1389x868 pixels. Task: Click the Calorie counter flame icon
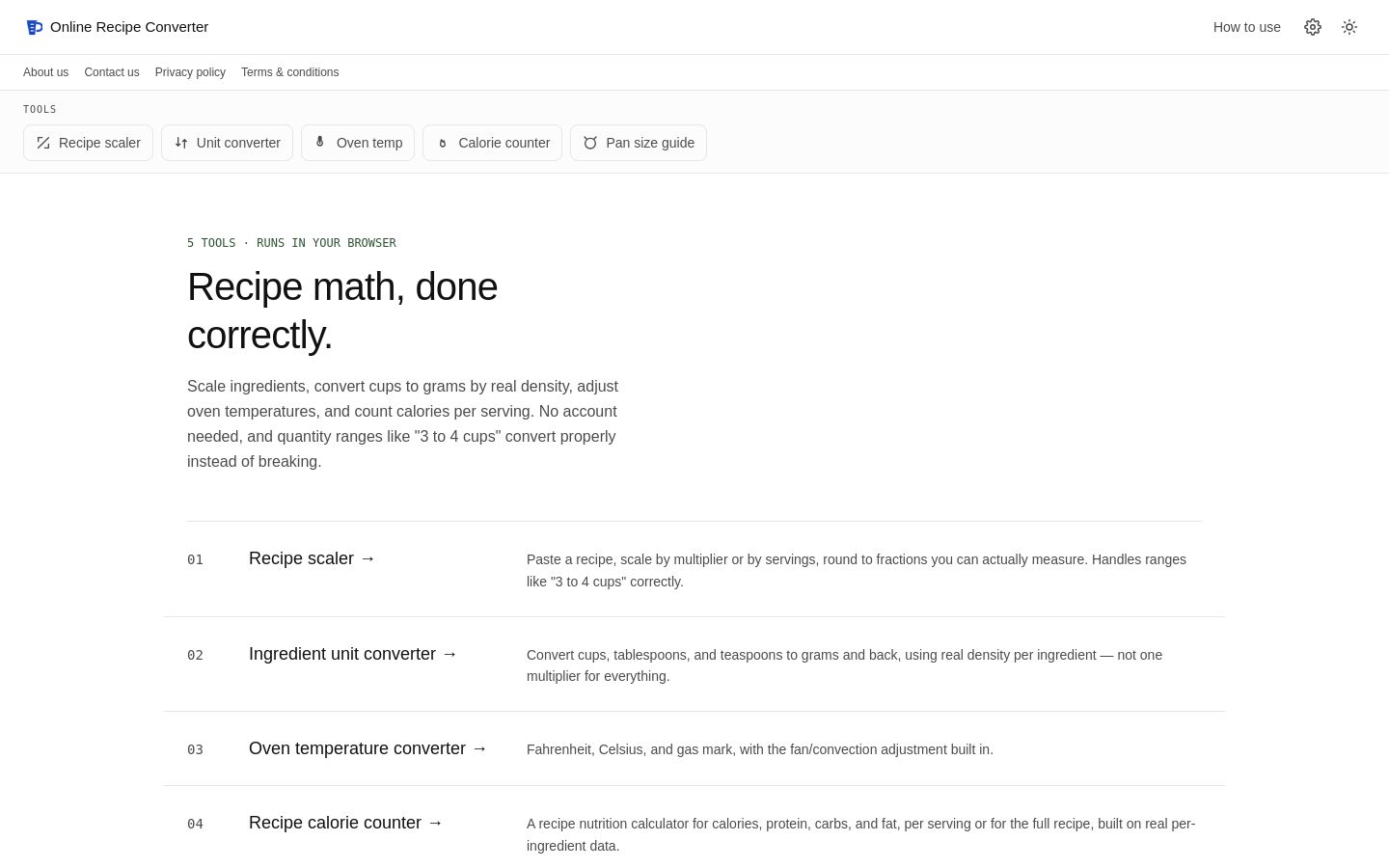tap(443, 143)
